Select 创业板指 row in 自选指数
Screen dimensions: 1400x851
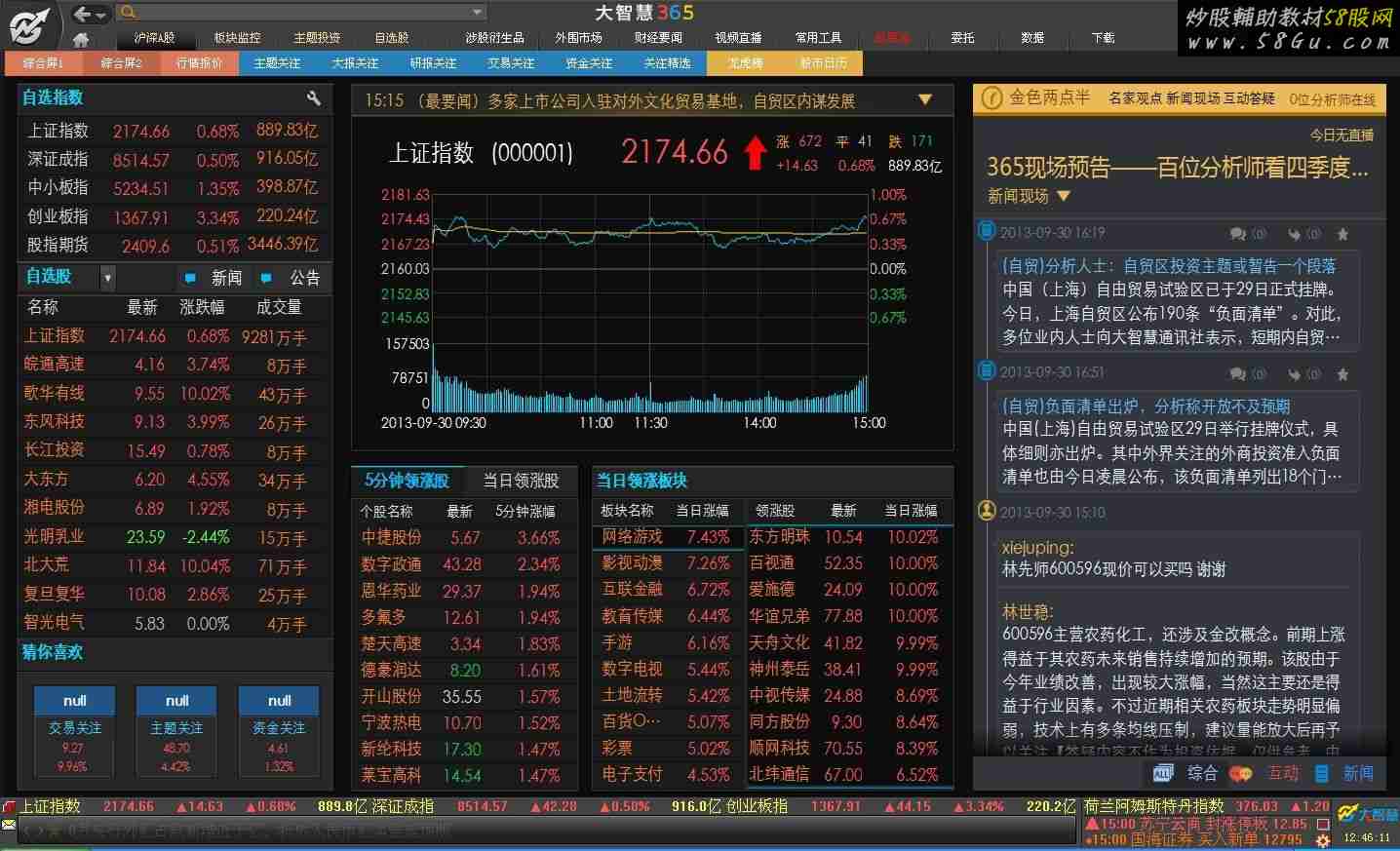tap(174, 216)
